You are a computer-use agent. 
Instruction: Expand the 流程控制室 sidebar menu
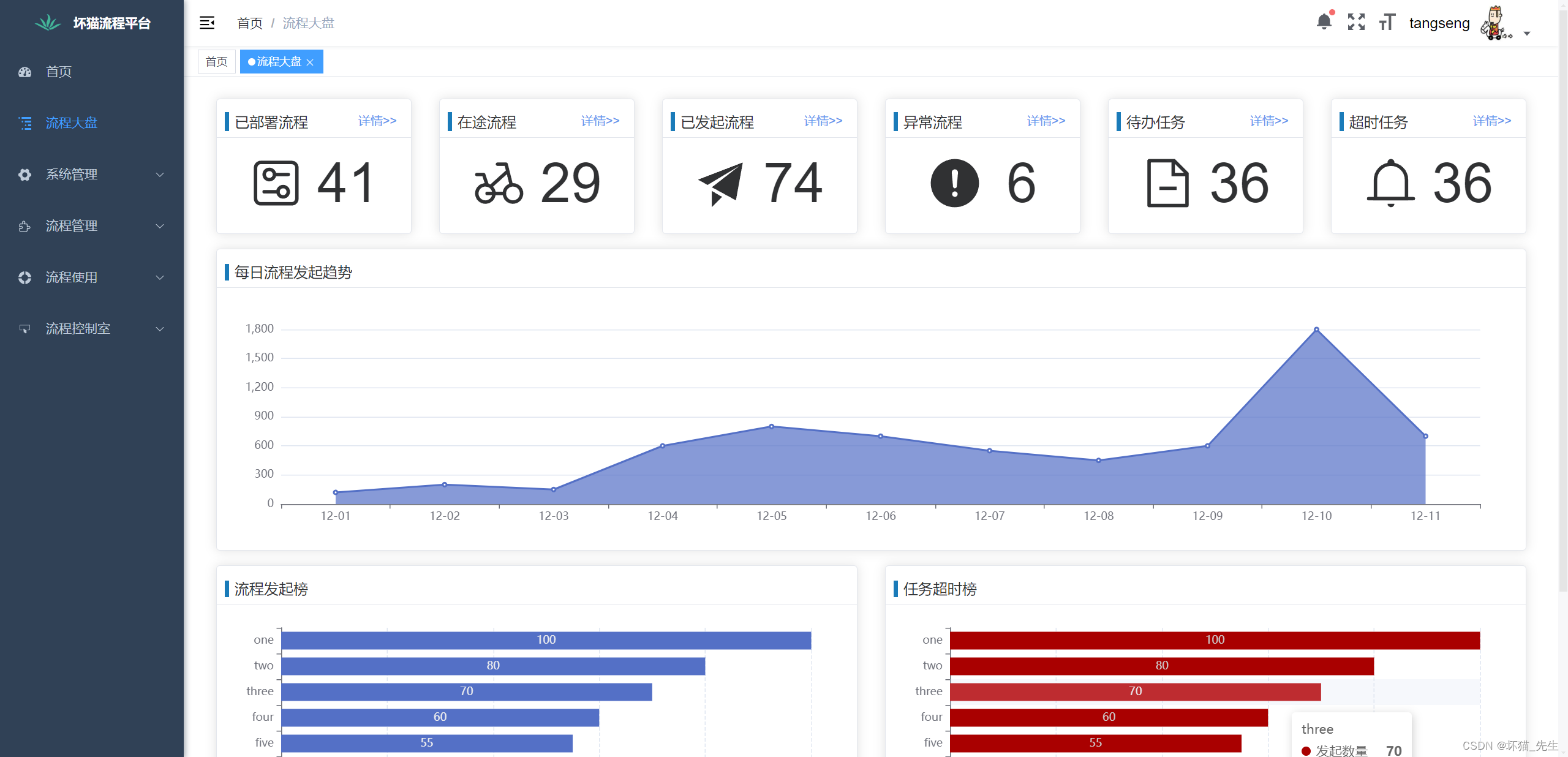92,329
